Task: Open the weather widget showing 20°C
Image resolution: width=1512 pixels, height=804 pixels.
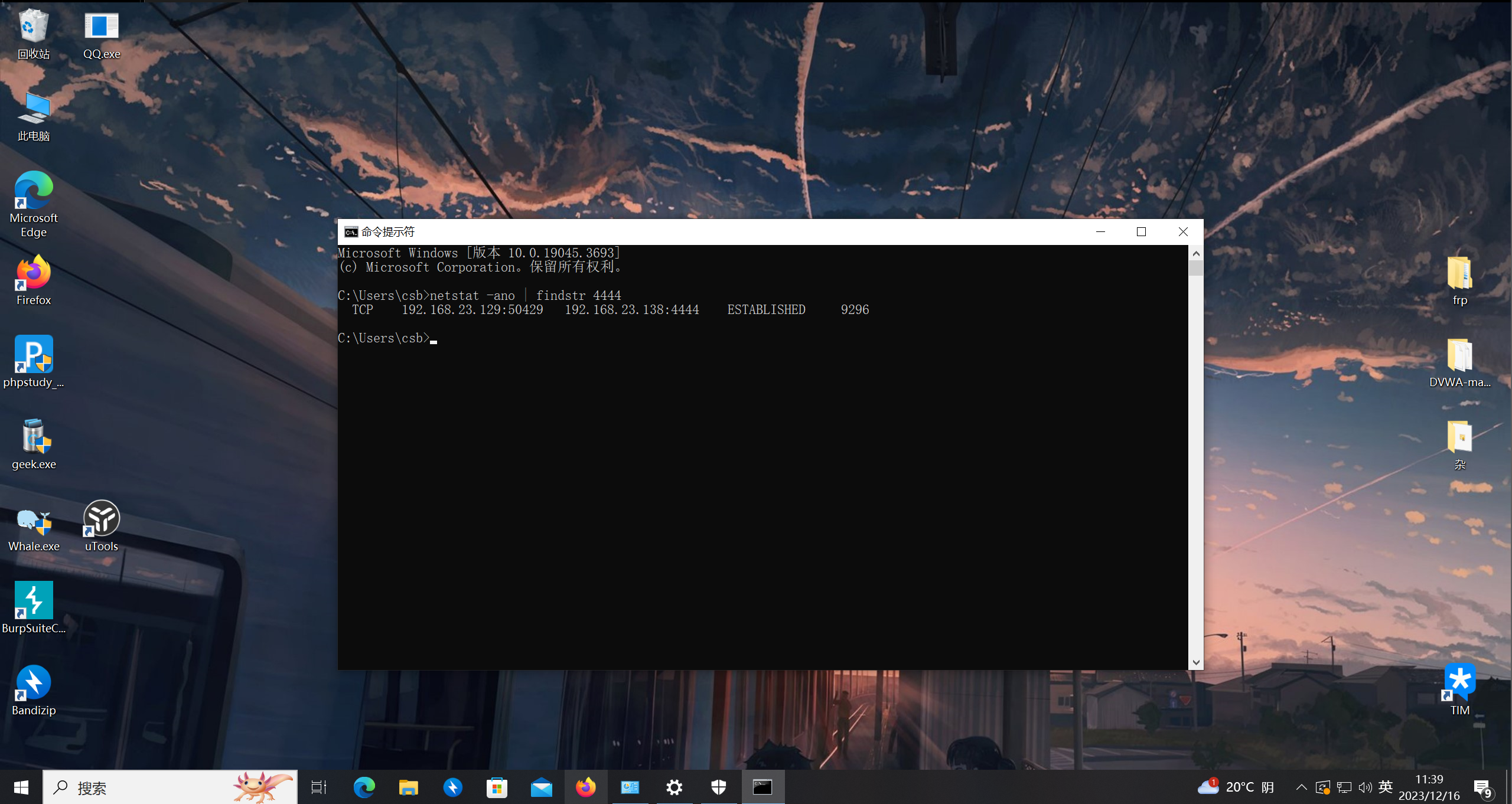Action: point(1236,787)
